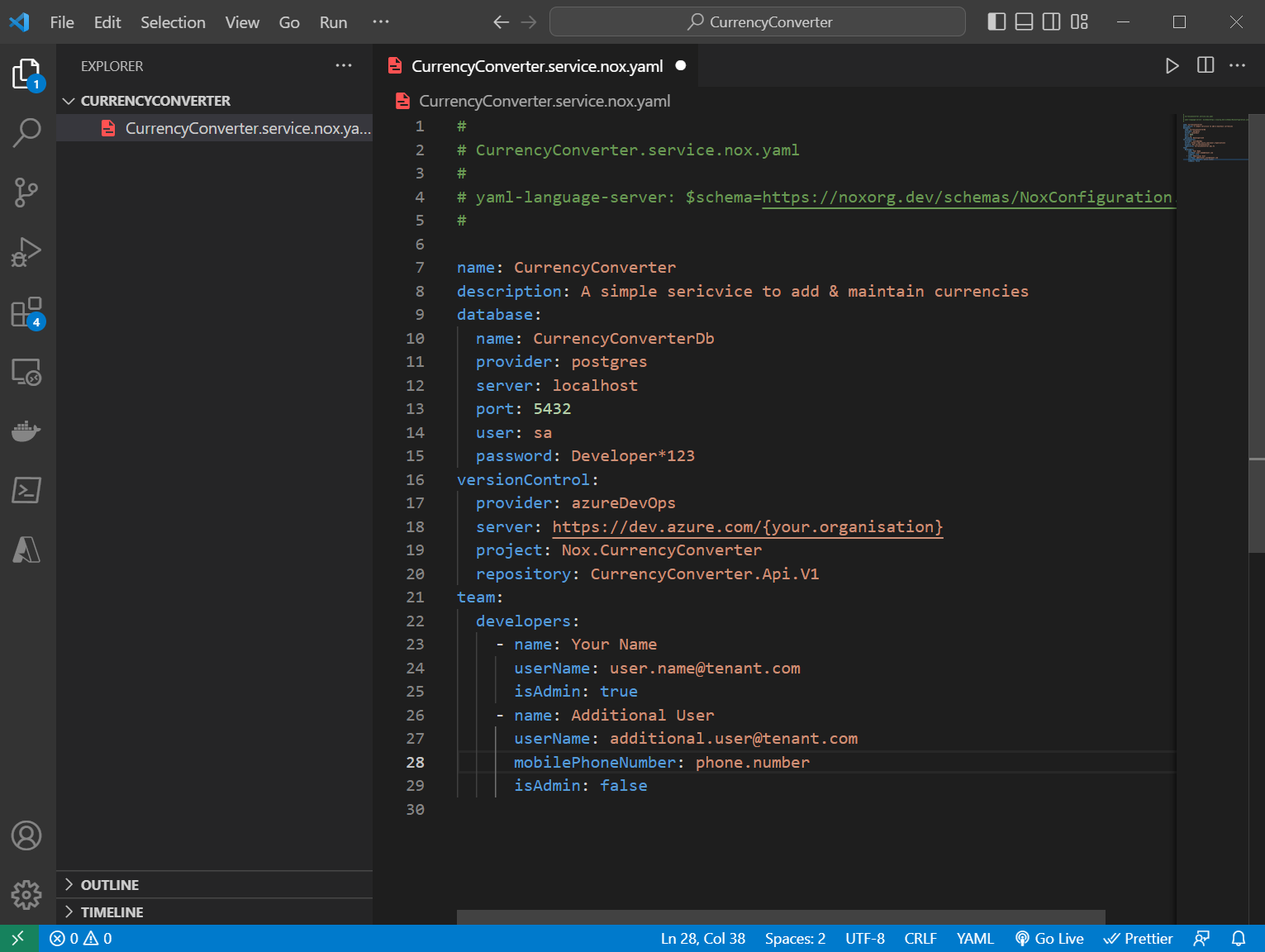Select the CurrencyConverter.service.nox.yaml editor tab
Viewport: 1265px width, 952px height.
point(536,66)
